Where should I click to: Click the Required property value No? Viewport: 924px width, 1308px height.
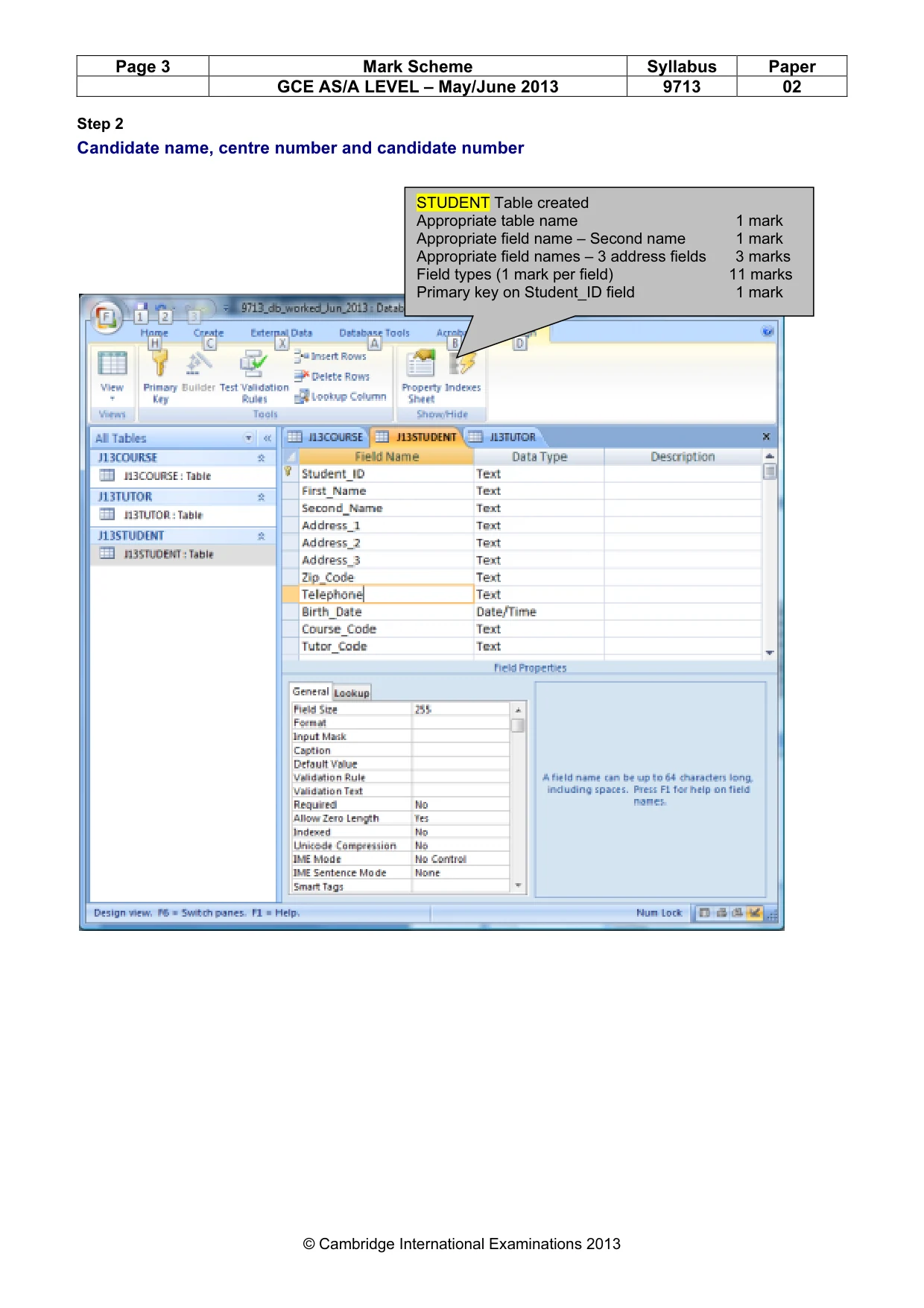click(461, 805)
